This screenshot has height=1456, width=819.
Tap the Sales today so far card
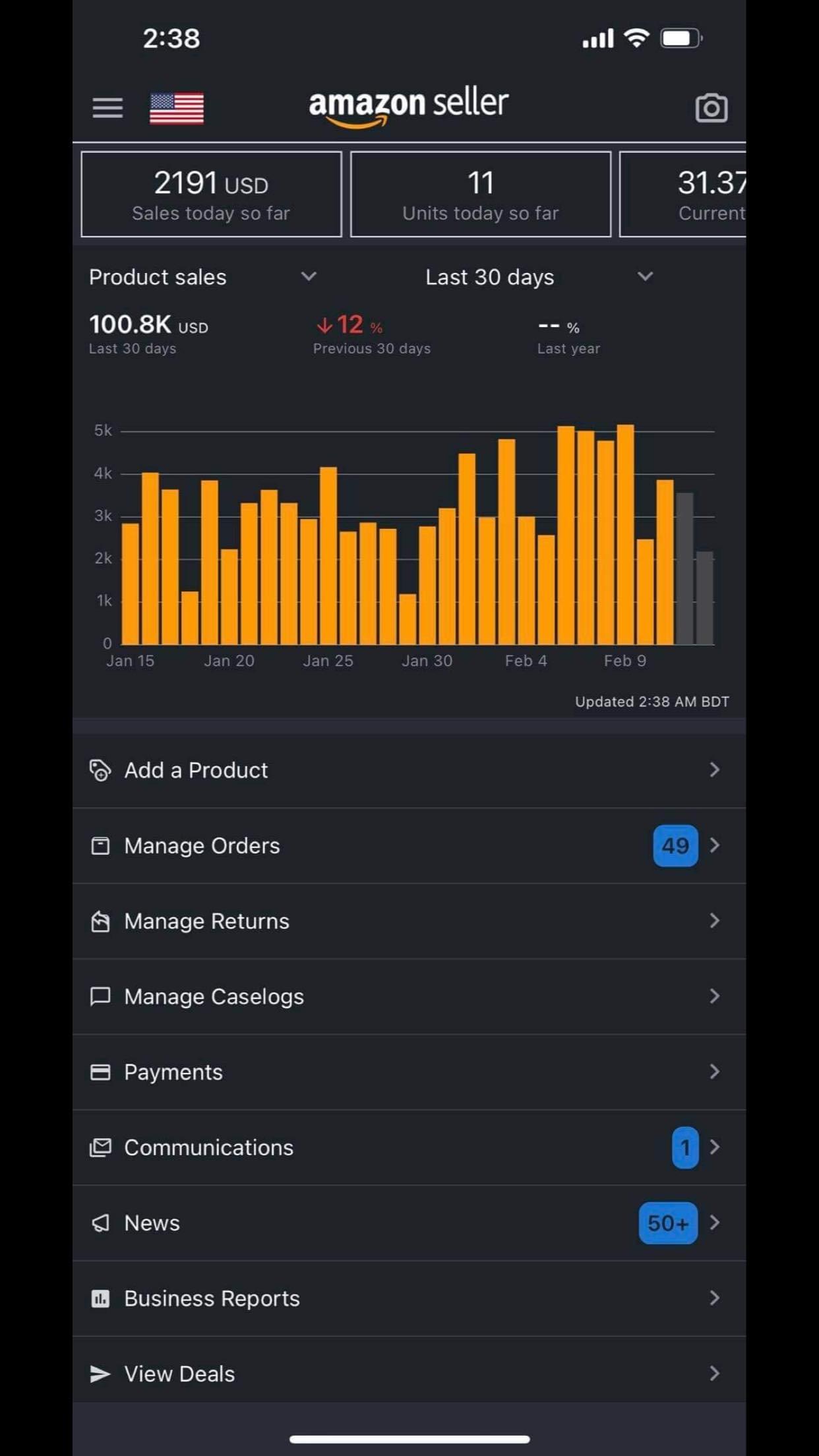pyautogui.click(x=211, y=195)
